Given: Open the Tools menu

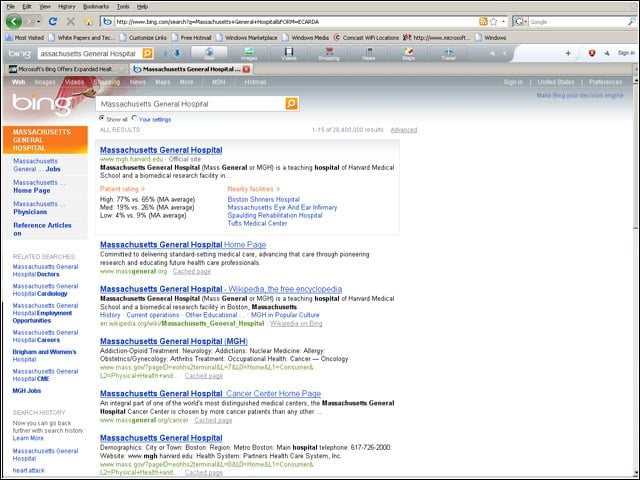Looking at the screenshot, I should [x=123, y=7].
